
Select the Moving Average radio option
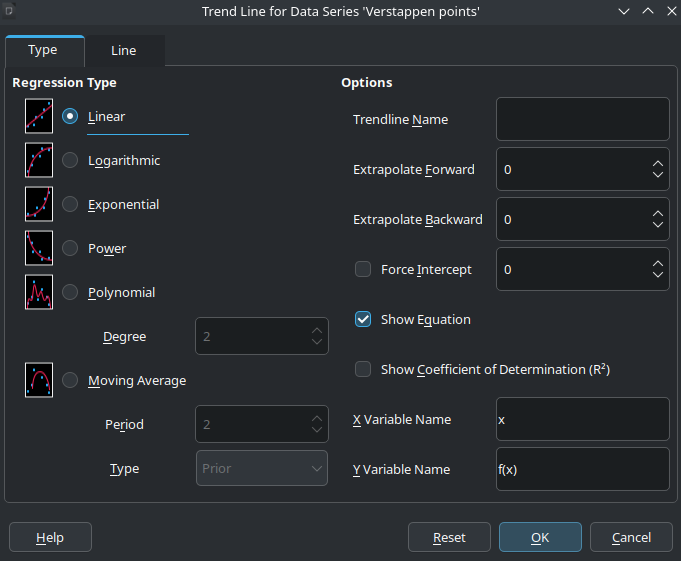70,380
